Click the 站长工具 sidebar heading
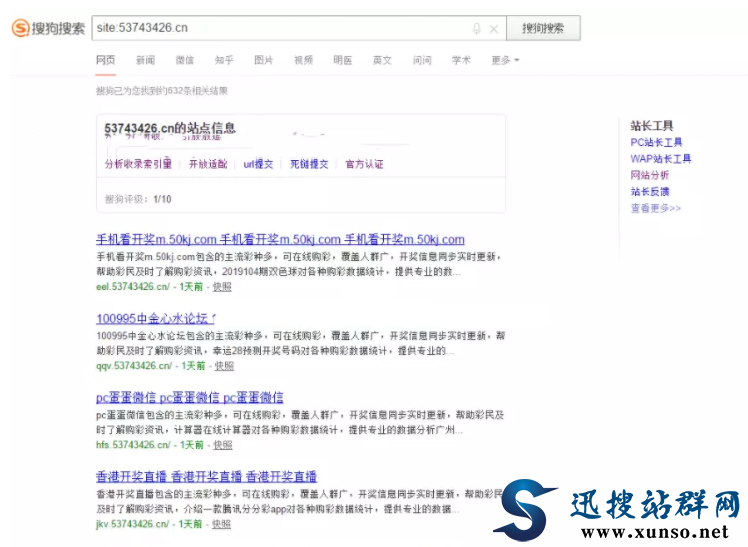The image size is (748, 547). pos(652,126)
